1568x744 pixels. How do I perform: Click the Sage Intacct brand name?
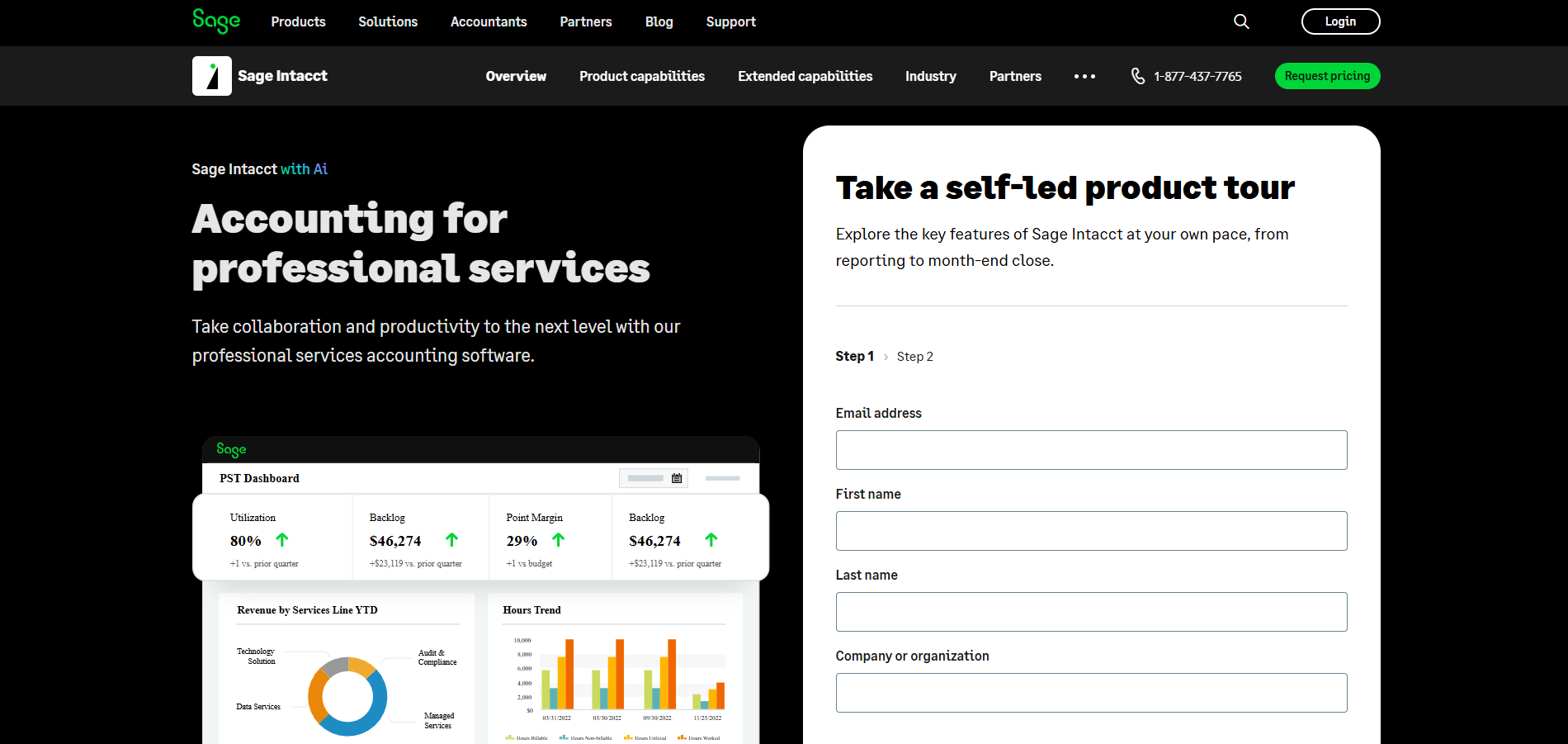(x=282, y=76)
